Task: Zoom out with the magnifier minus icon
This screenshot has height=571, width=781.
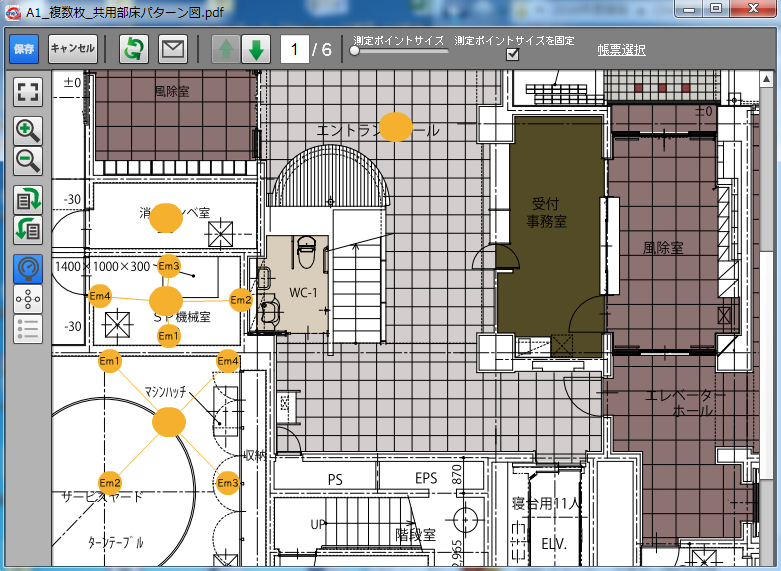Action: coord(28,161)
